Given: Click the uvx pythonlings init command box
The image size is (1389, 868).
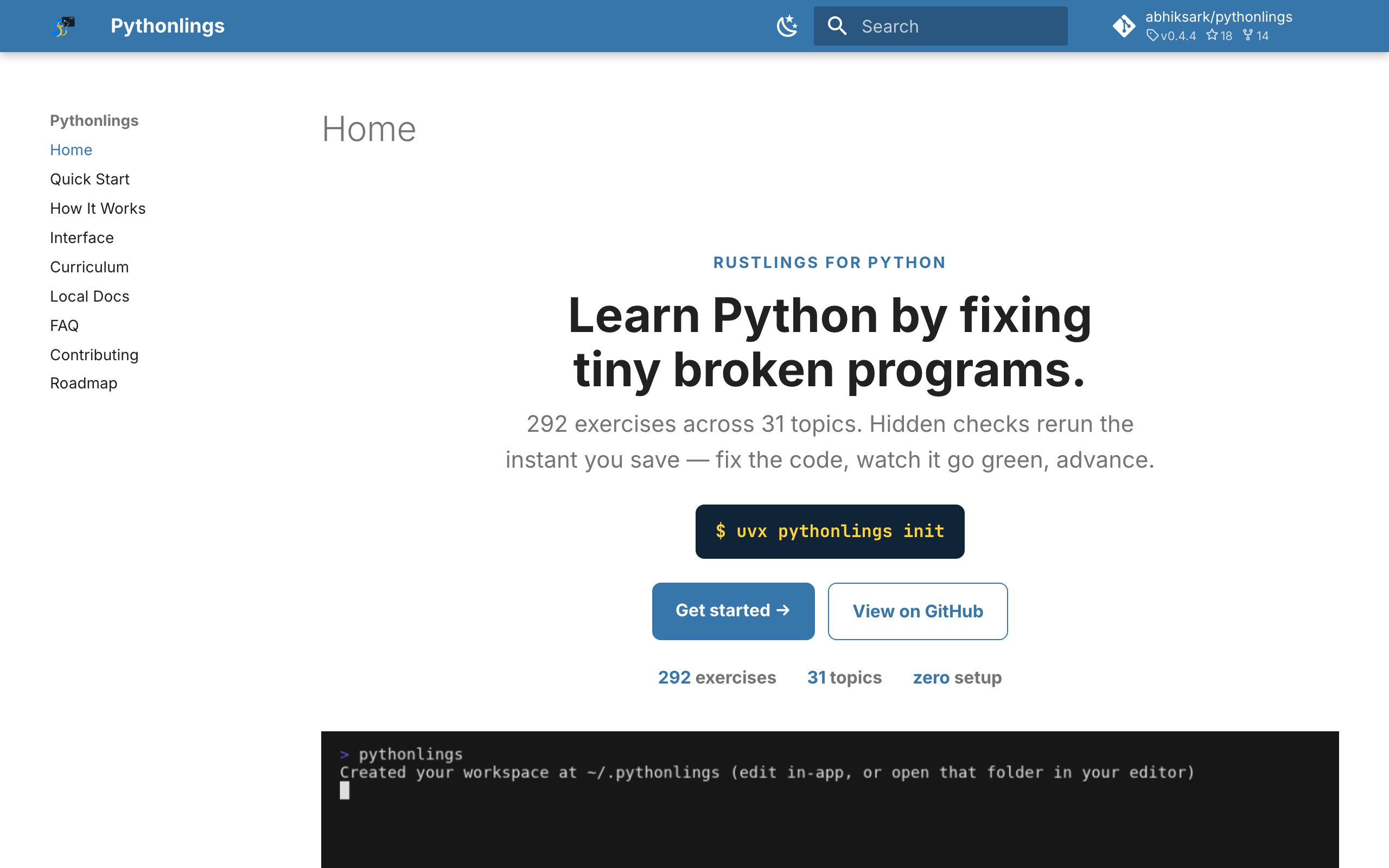Looking at the screenshot, I should click(830, 531).
